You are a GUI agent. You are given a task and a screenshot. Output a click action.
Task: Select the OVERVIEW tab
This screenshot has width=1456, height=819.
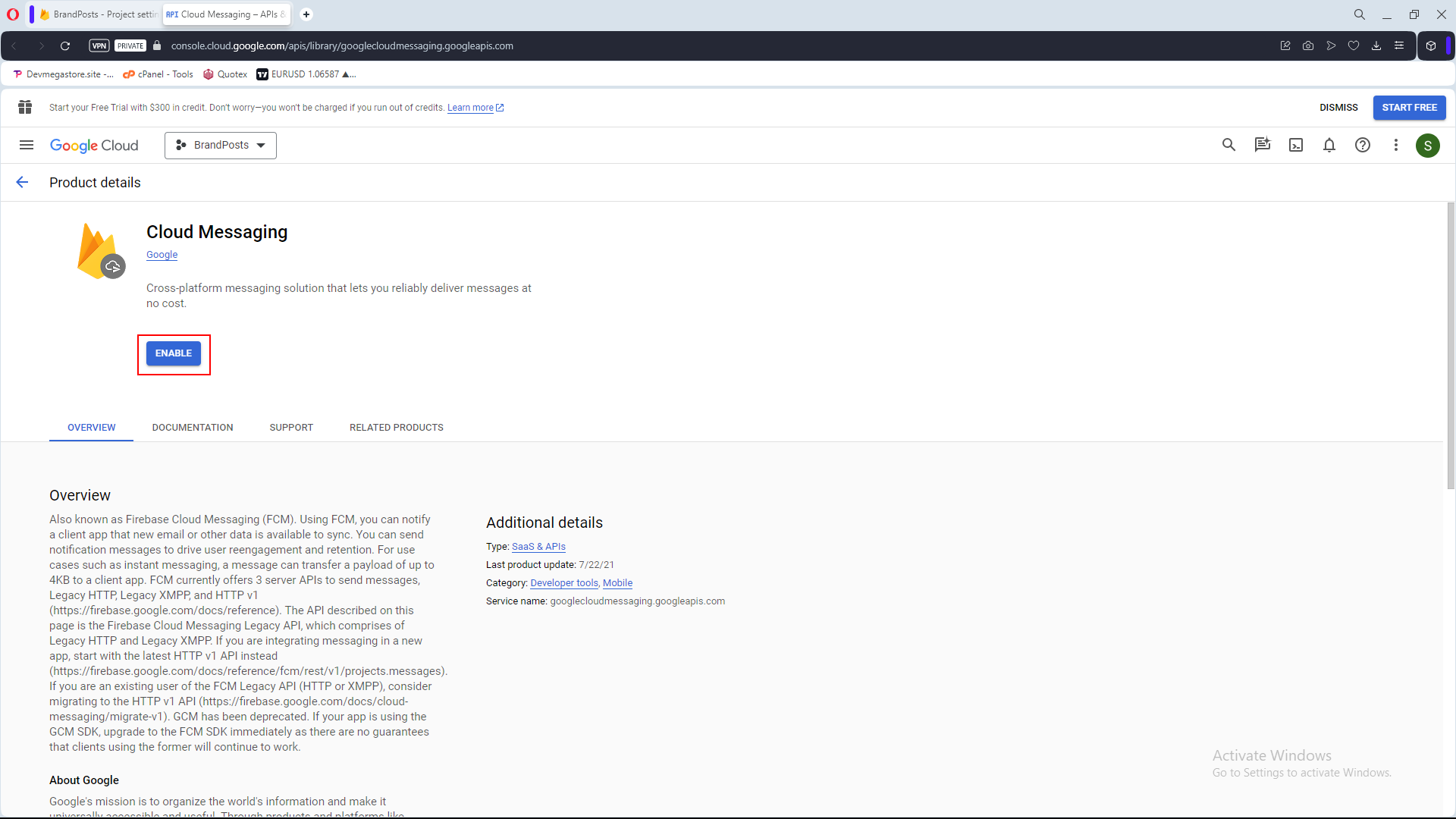pos(92,428)
